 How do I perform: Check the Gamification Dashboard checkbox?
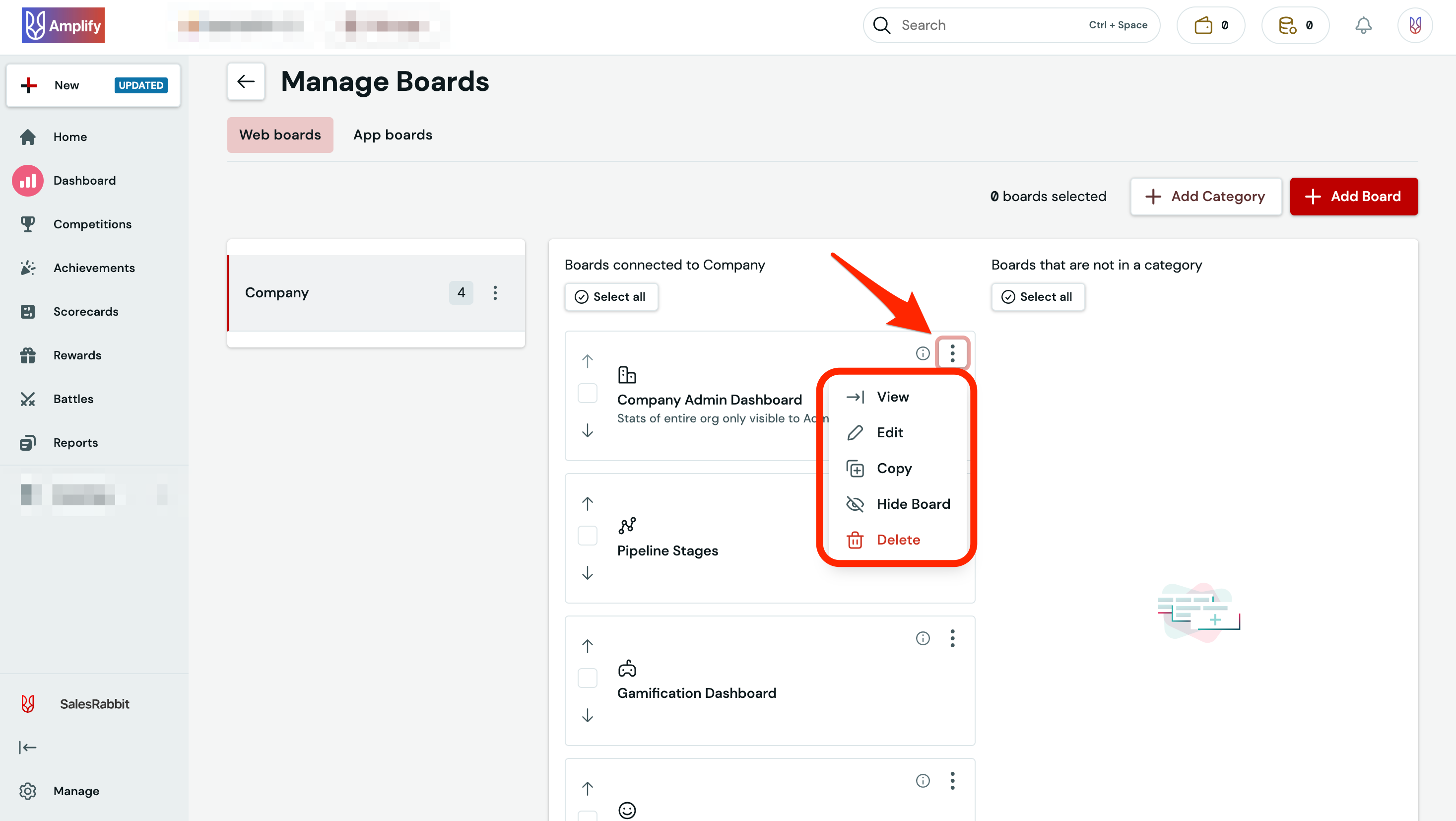point(587,678)
